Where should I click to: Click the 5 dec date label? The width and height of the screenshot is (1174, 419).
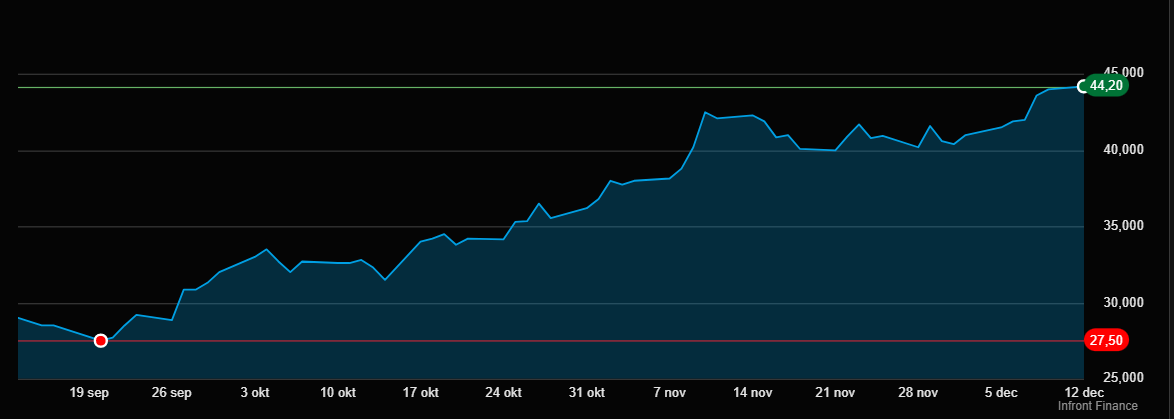1001,392
